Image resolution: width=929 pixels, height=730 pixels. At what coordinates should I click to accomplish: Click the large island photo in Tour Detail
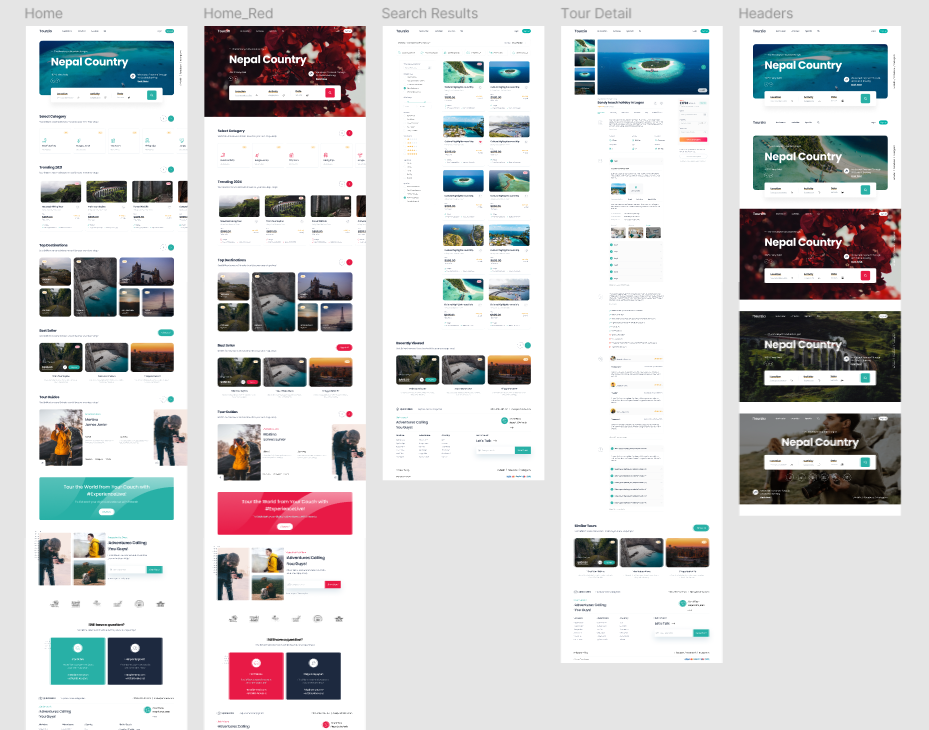pyautogui.click(x=653, y=66)
